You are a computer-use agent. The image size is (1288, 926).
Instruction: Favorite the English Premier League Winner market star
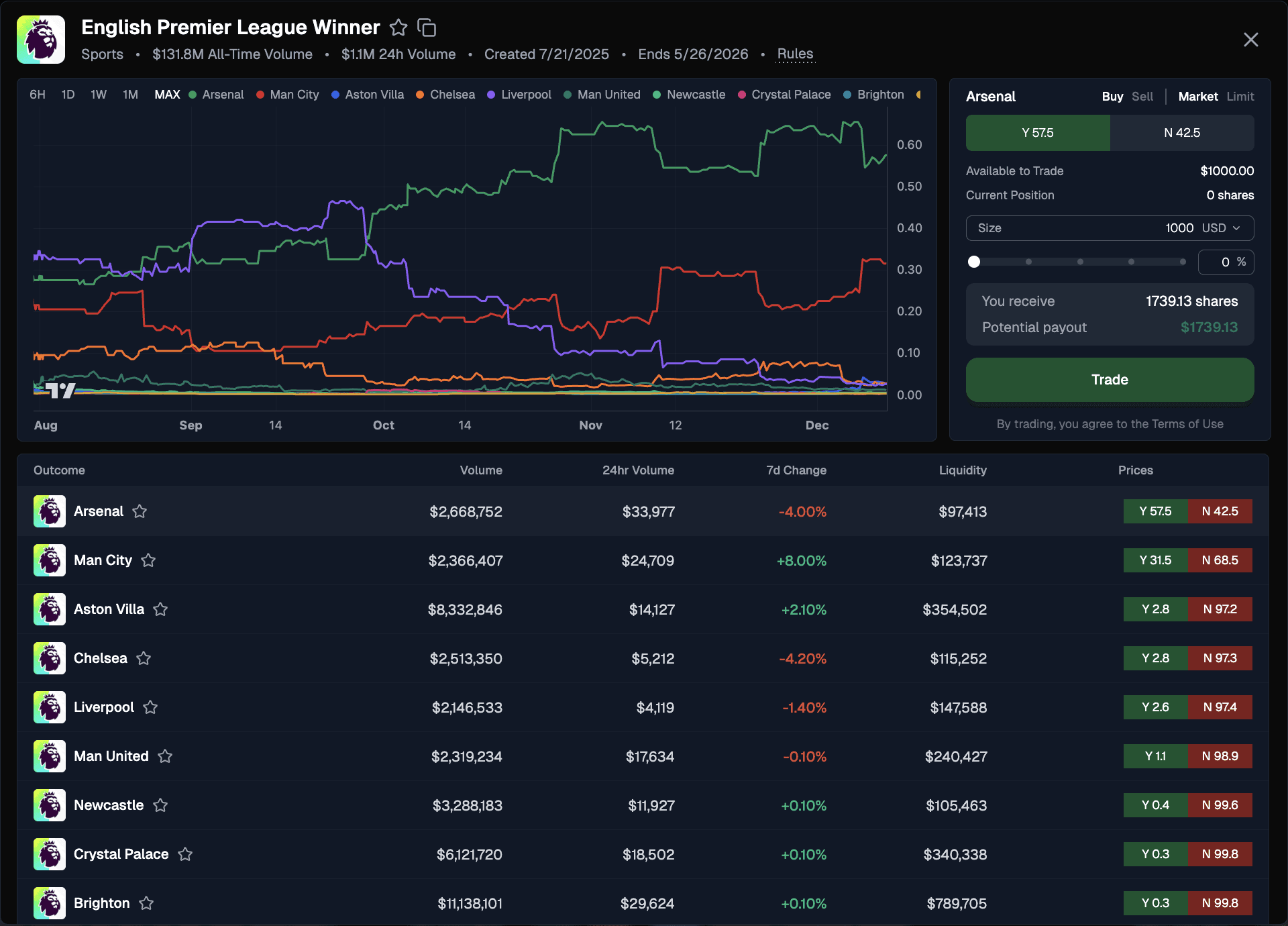(x=398, y=28)
